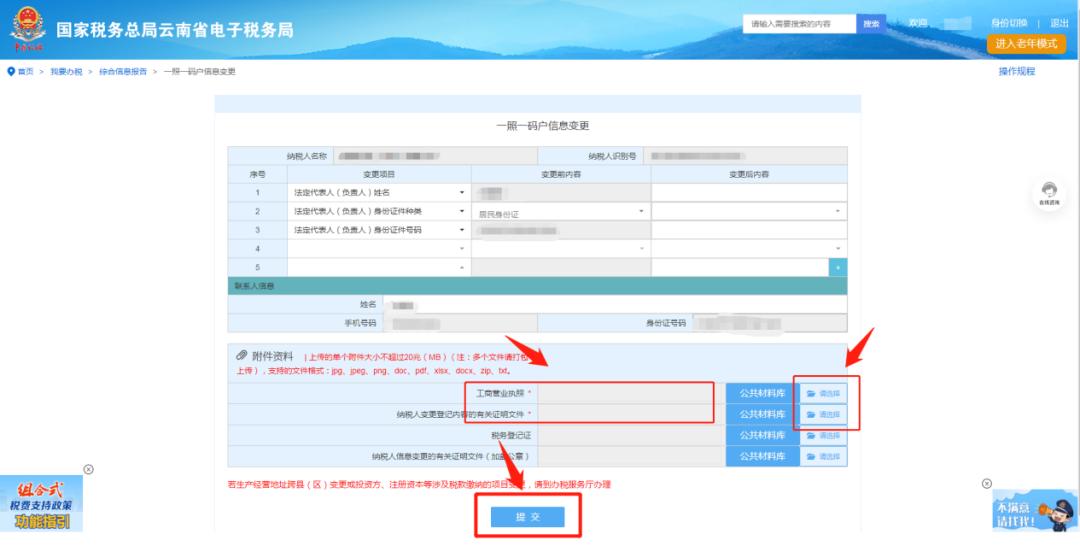Open the 不满意请找我 feedback banner
Viewport: 1080px width, 546px height.
(1035, 510)
